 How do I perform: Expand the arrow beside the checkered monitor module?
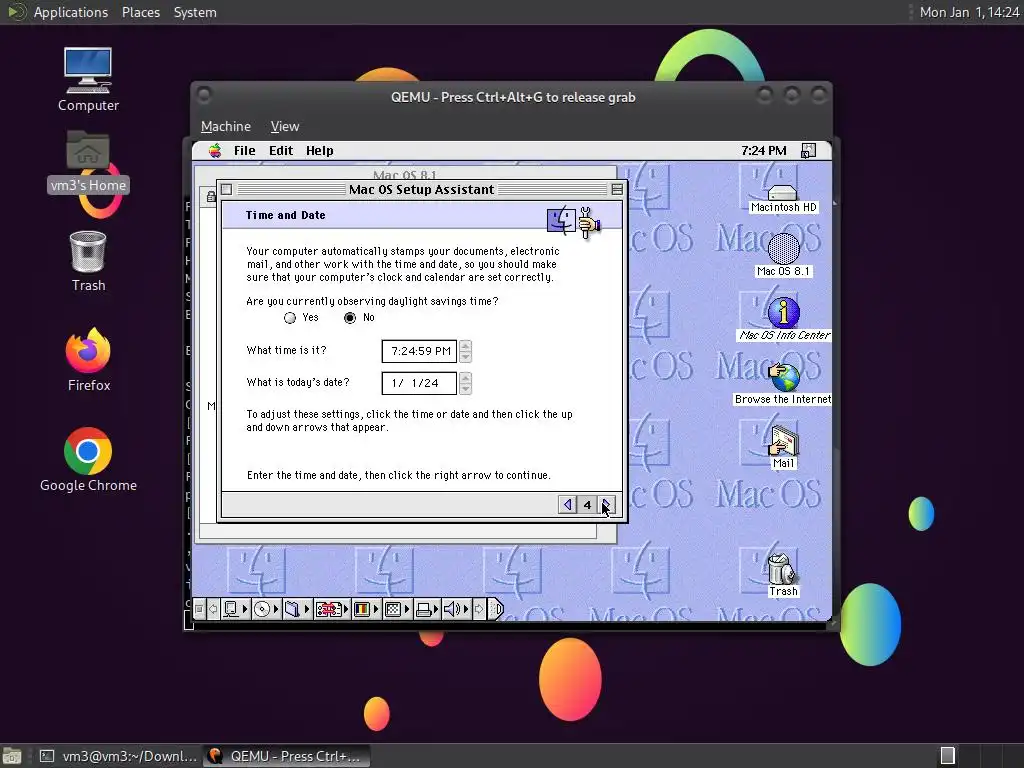coord(406,609)
